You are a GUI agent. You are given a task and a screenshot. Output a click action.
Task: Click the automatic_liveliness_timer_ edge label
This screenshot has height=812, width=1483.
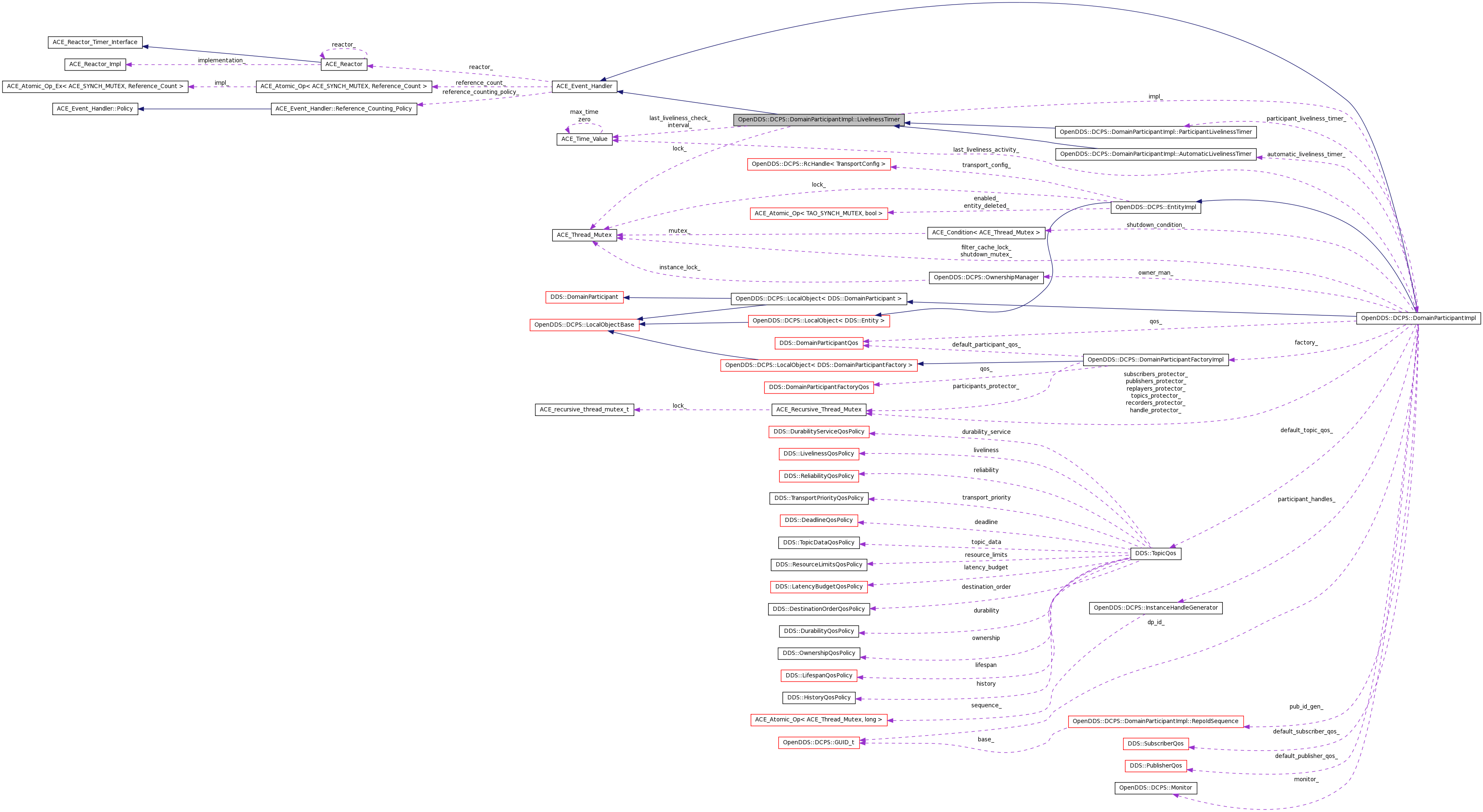coord(1306,154)
